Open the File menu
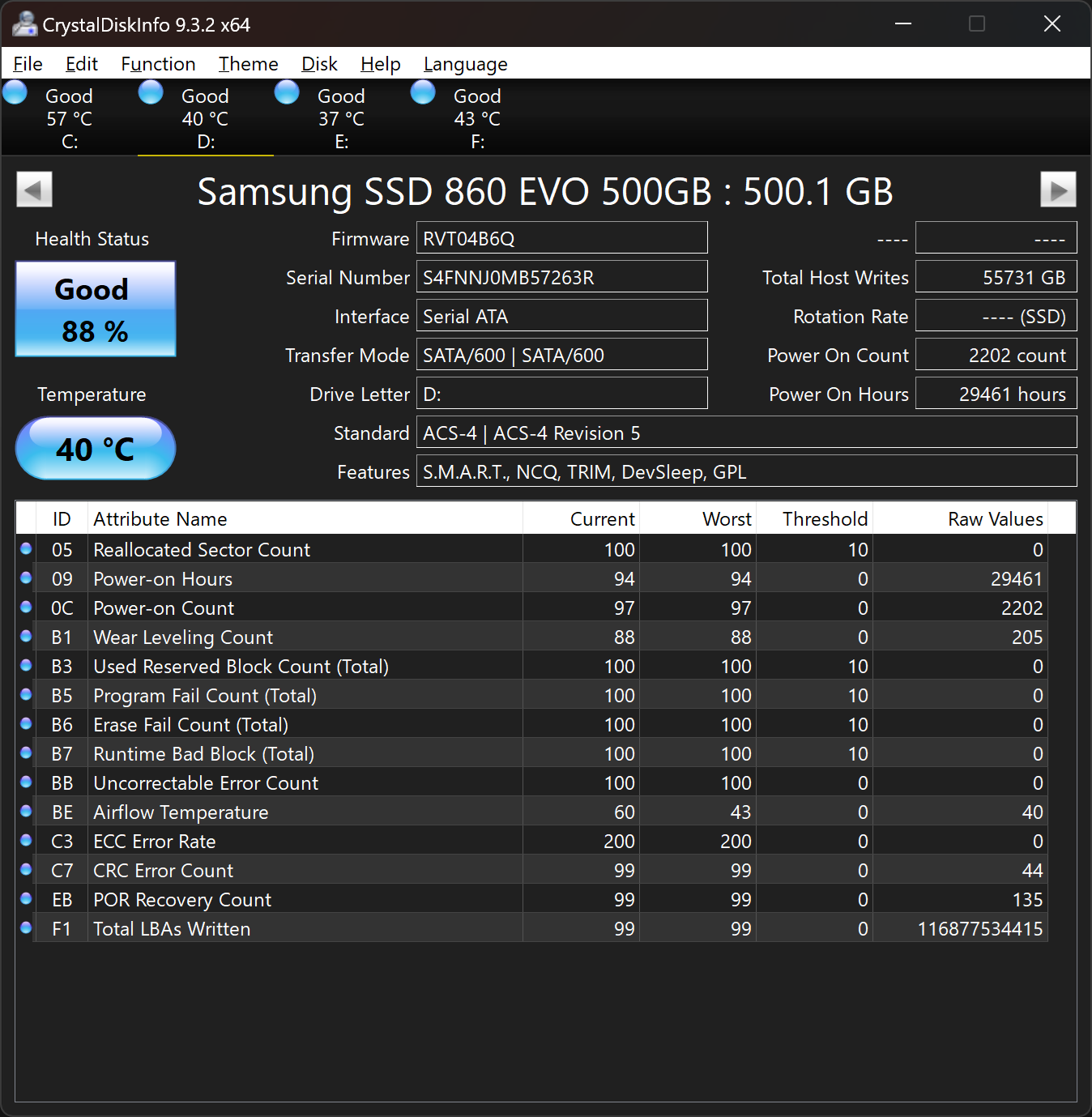 click(28, 64)
